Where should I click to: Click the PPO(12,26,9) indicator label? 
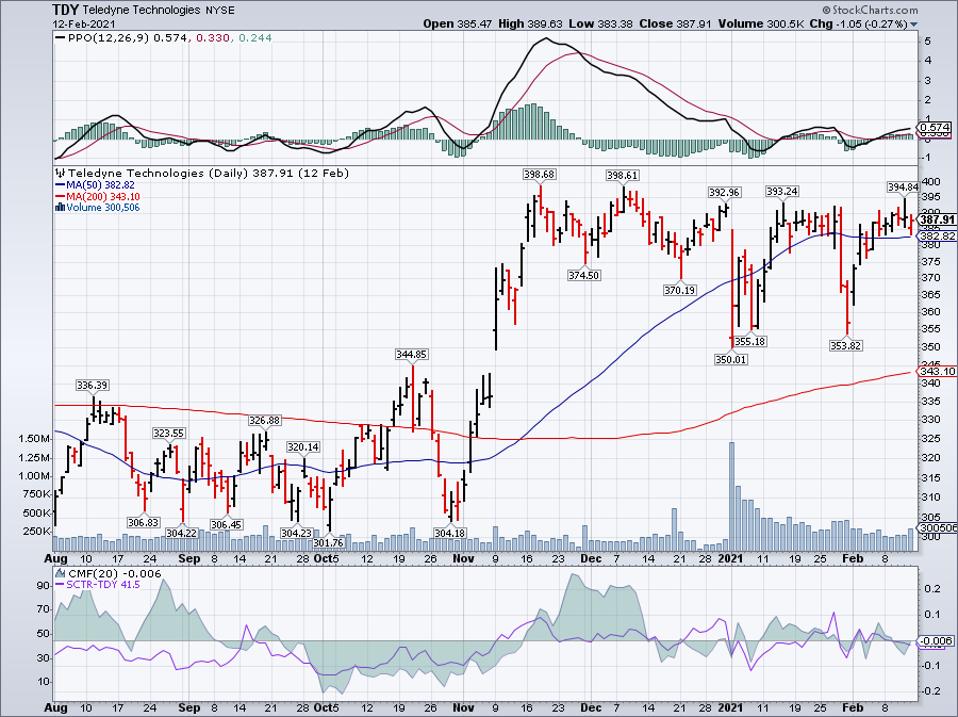(108, 38)
